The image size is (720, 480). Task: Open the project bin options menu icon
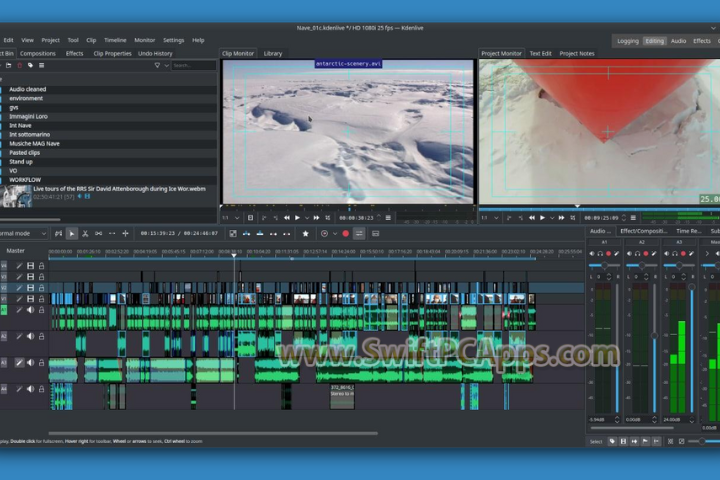(x=41, y=66)
